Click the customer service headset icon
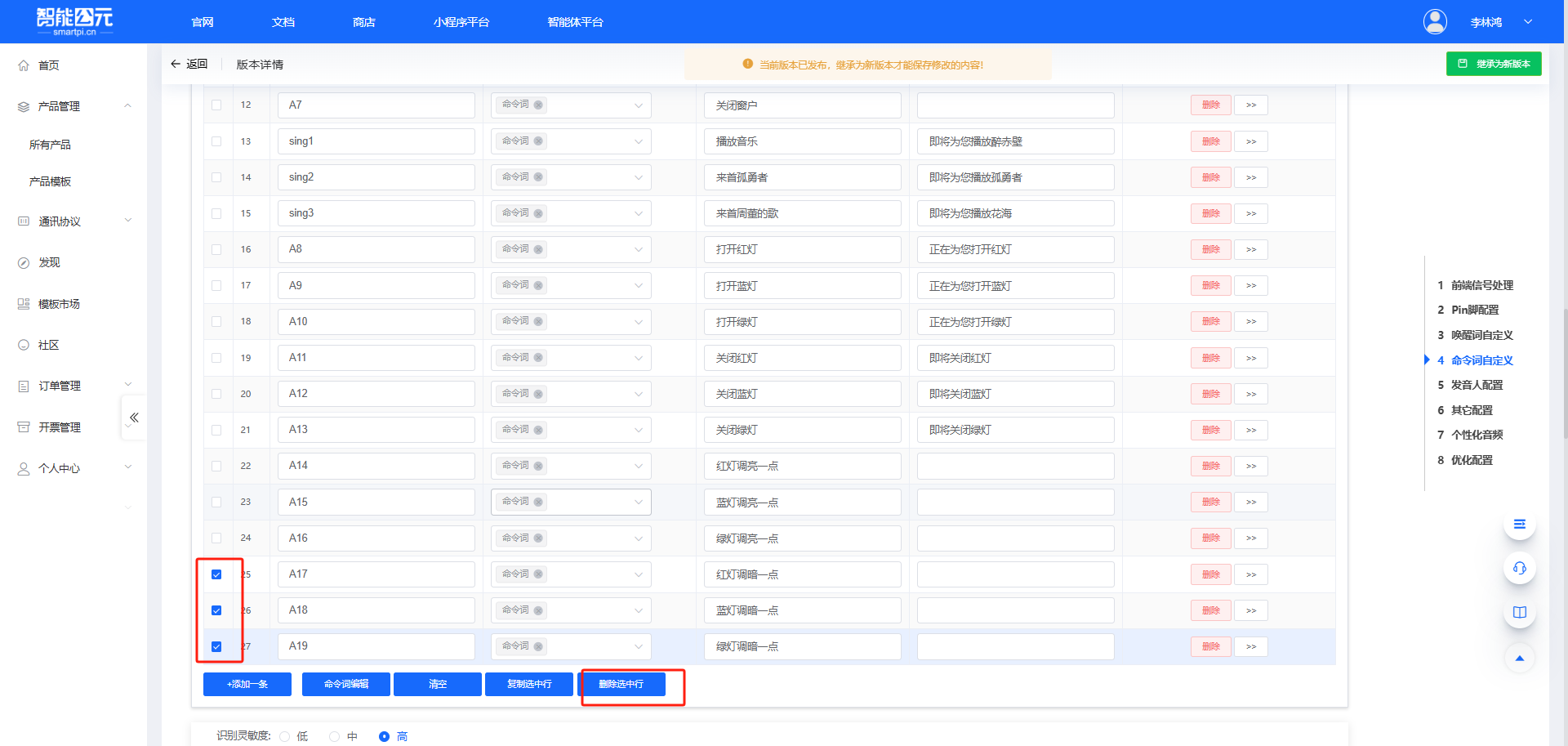The width and height of the screenshot is (1568, 746). pyautogui.click(x=1519, y=568)
